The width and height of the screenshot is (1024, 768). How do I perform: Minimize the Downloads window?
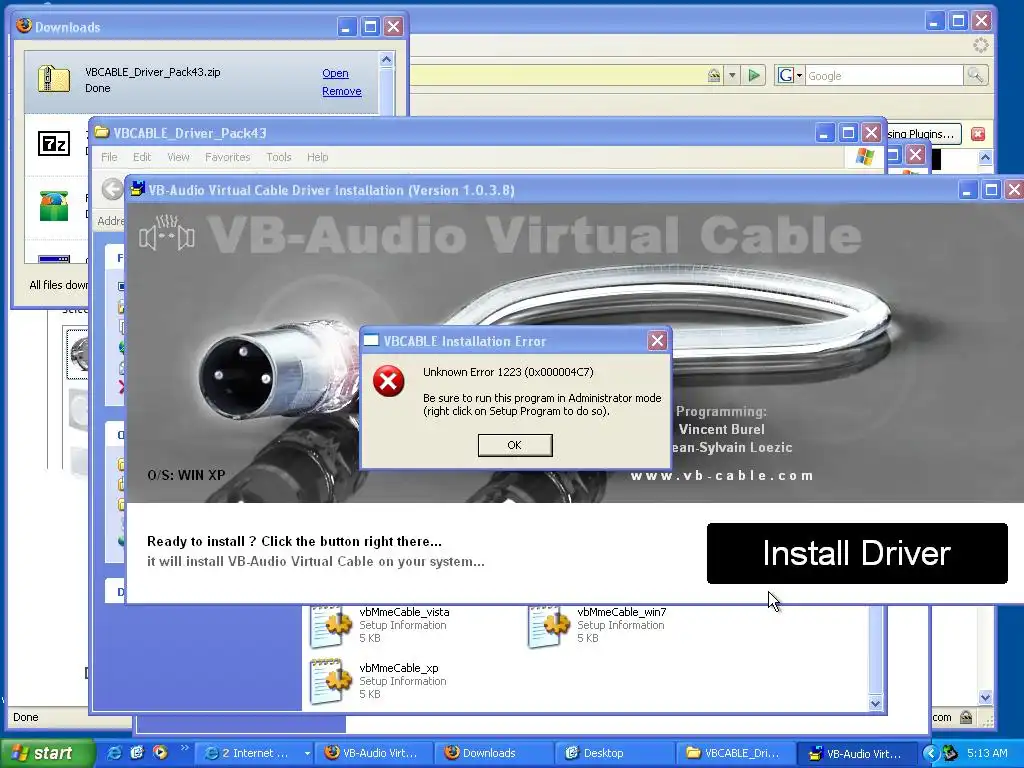point(347,27)
